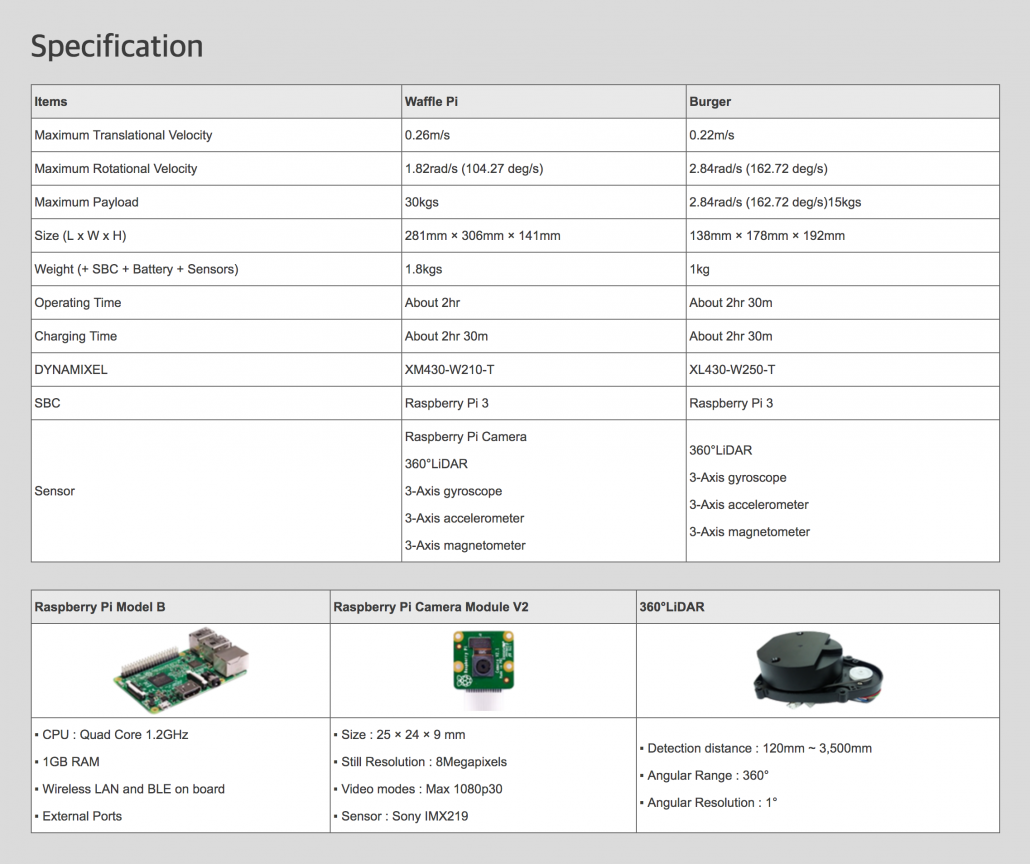
Task: Click the Maximum Translational Velocity row label
Action: point(123,135)
